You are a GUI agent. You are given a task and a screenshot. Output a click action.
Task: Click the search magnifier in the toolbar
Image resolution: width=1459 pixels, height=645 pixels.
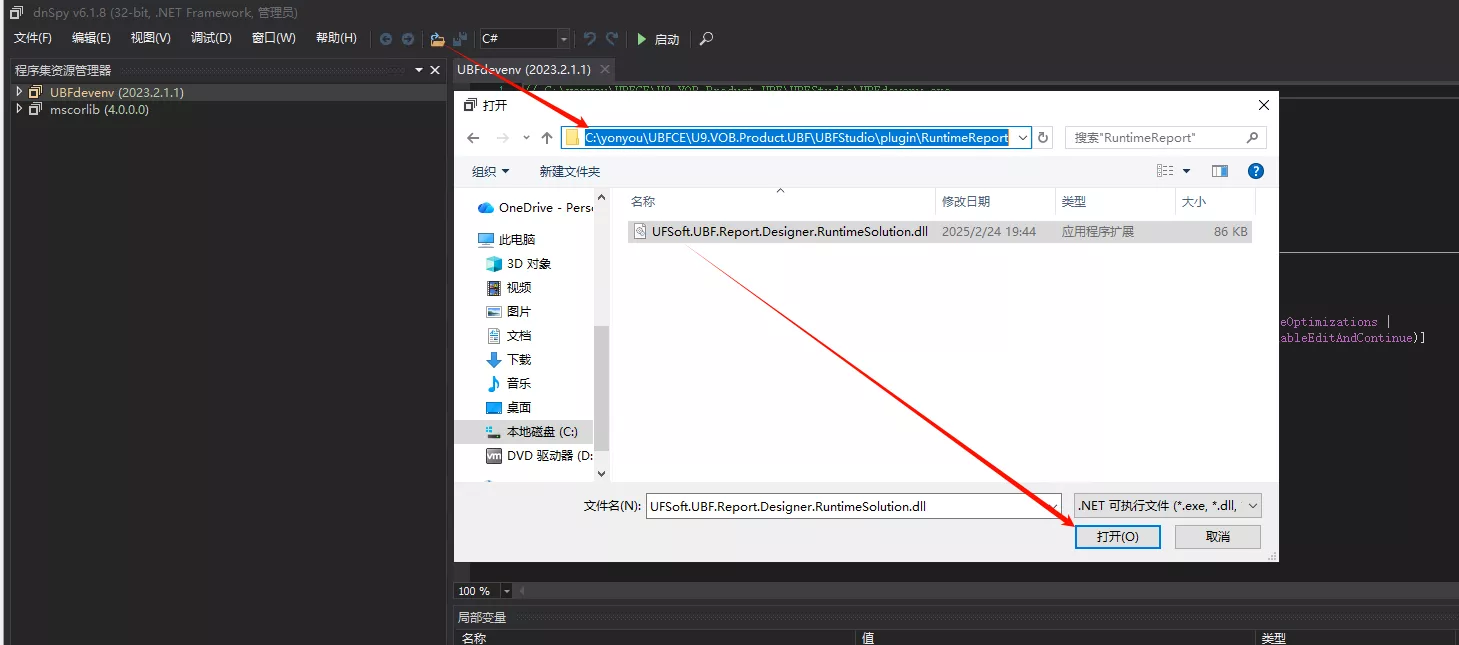tap(706, 39)
